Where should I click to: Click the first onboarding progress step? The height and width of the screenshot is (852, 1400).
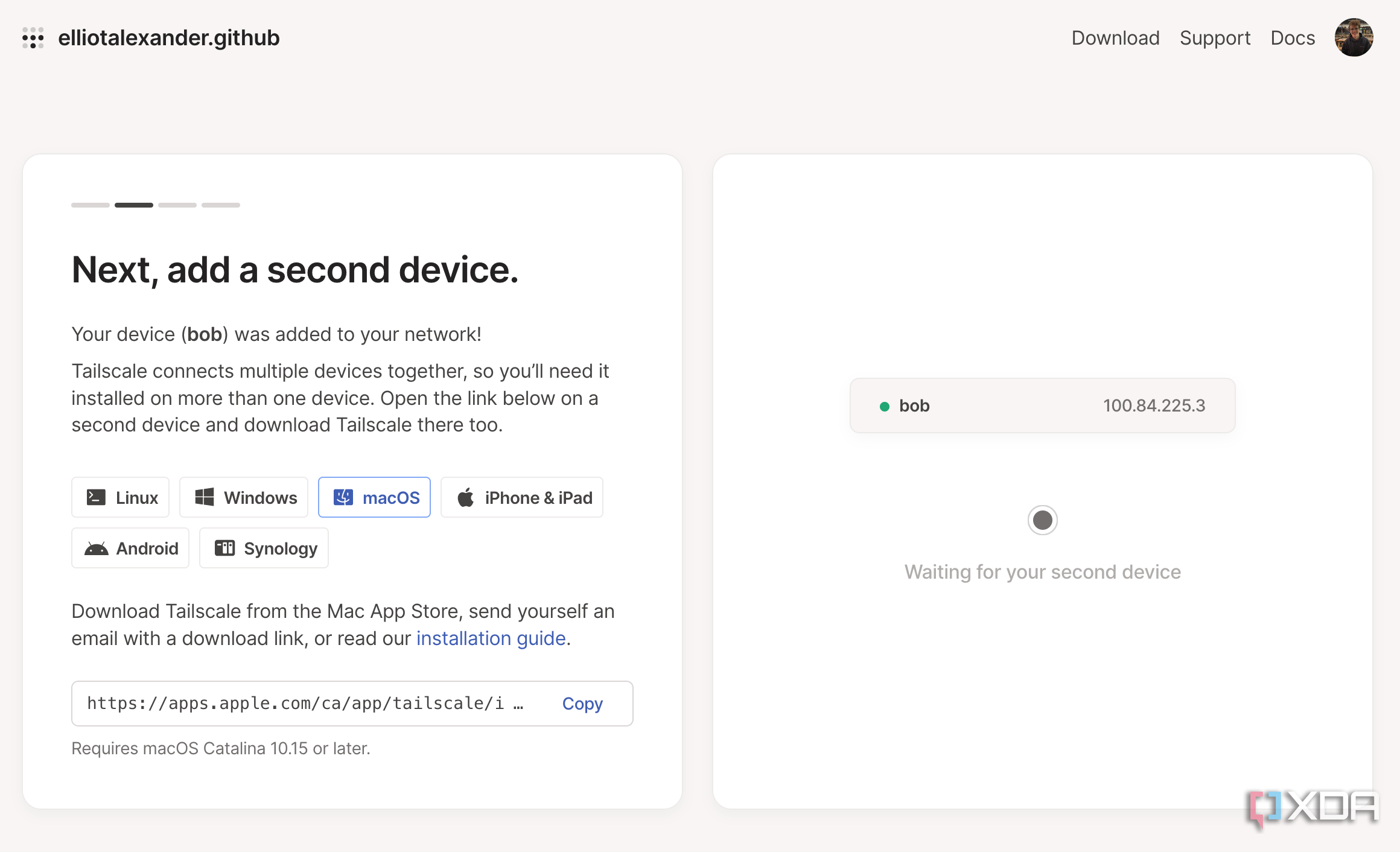91,205
